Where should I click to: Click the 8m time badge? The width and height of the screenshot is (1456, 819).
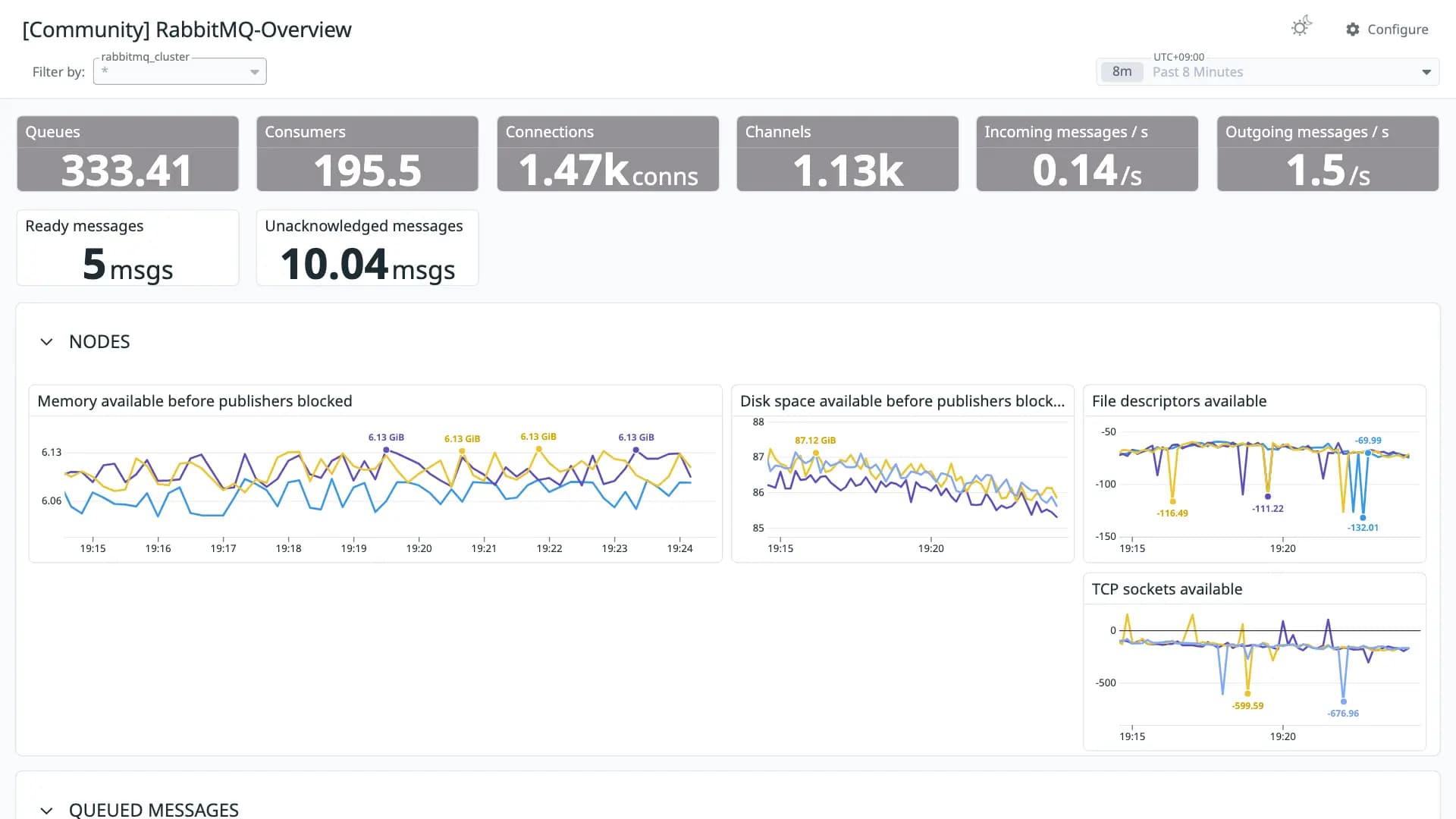click(x=1122, y=72)
